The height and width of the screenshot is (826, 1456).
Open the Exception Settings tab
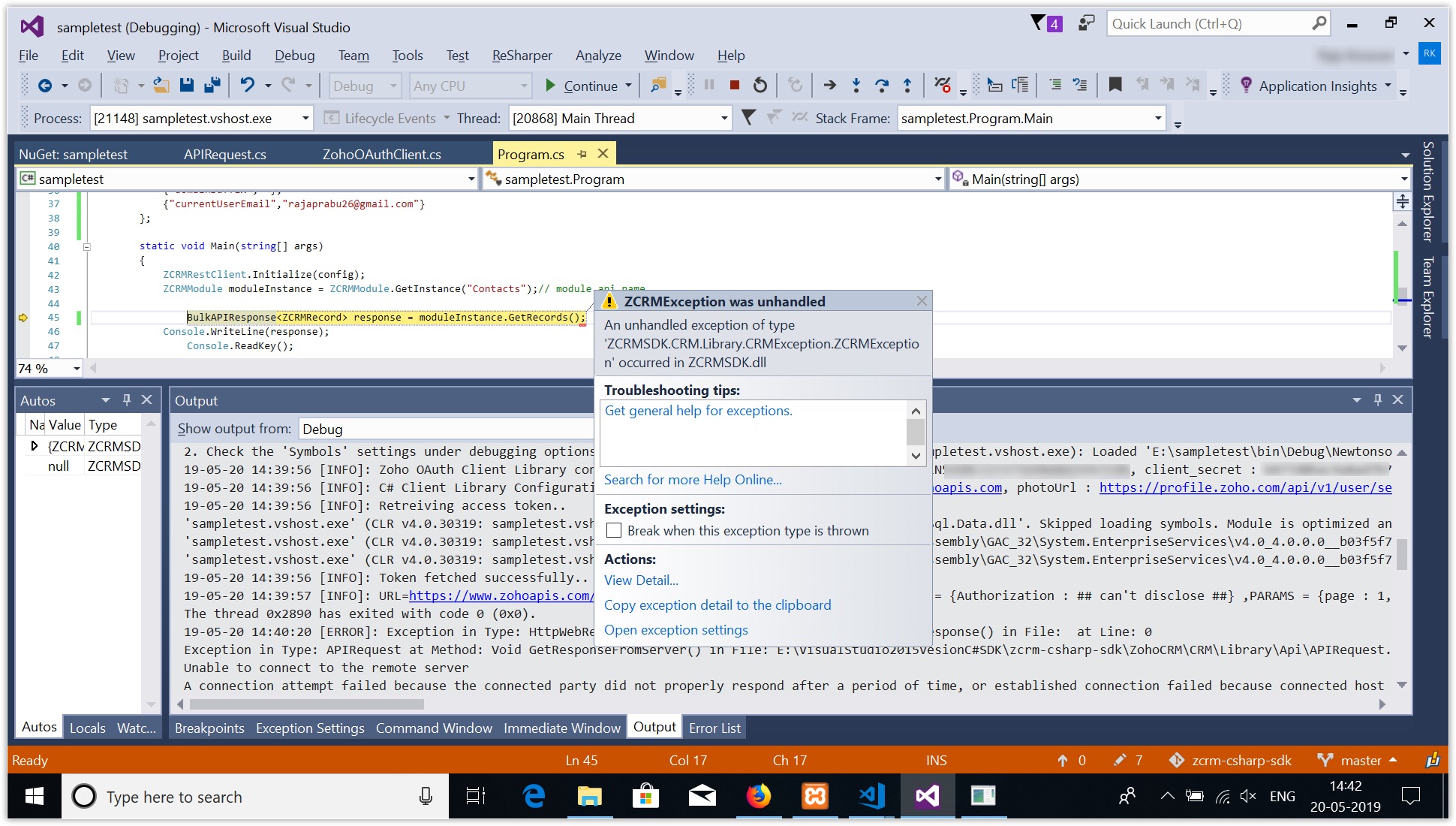(310, 728)
